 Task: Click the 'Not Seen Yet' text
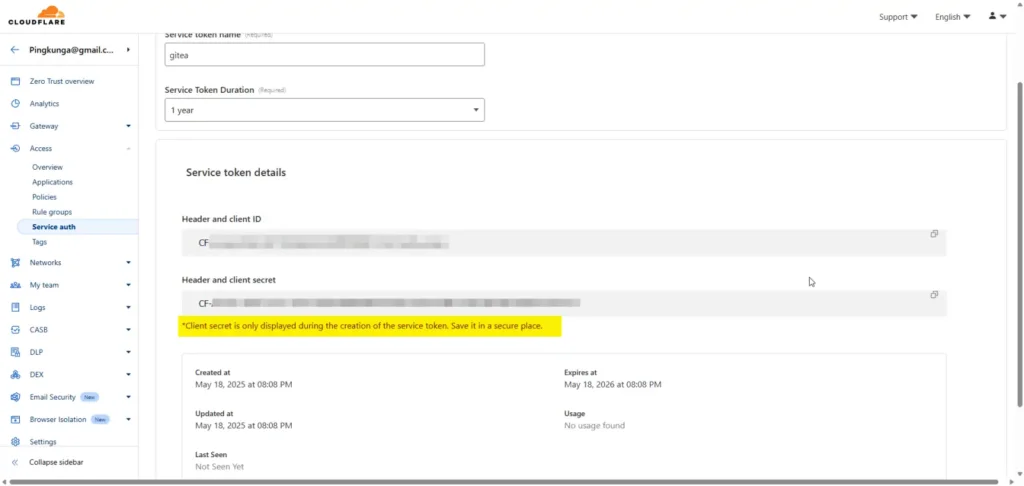click(x=219, y=467)
